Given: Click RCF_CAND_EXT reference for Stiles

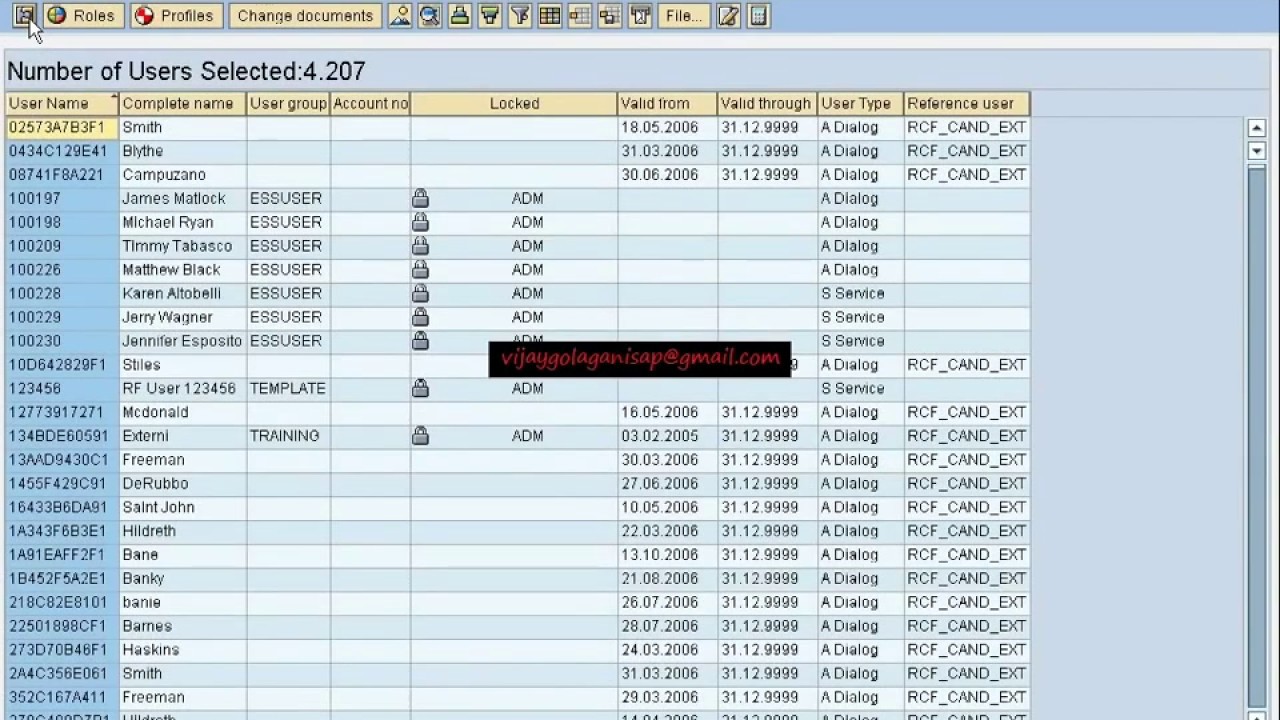Looking at the screenshot, I should pyautogui.click(x=966, y=365).
